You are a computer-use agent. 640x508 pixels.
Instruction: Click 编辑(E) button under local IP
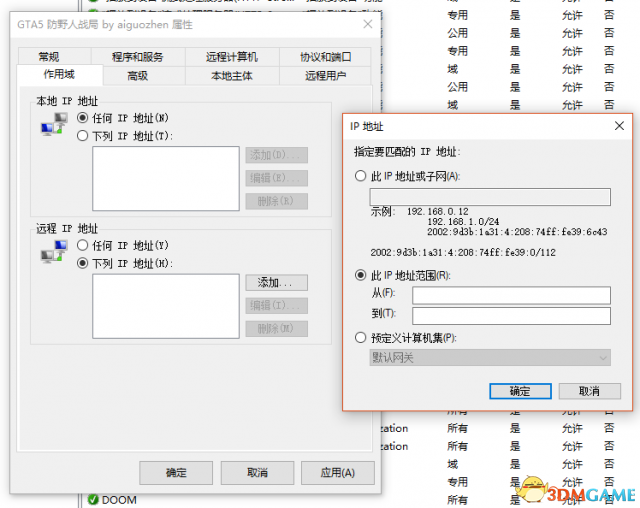click(x=276, y=178)
